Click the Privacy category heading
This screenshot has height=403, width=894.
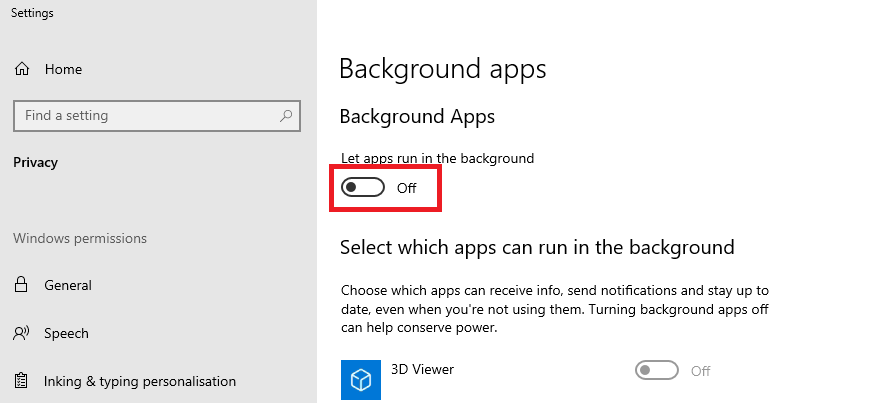[36, 163]
